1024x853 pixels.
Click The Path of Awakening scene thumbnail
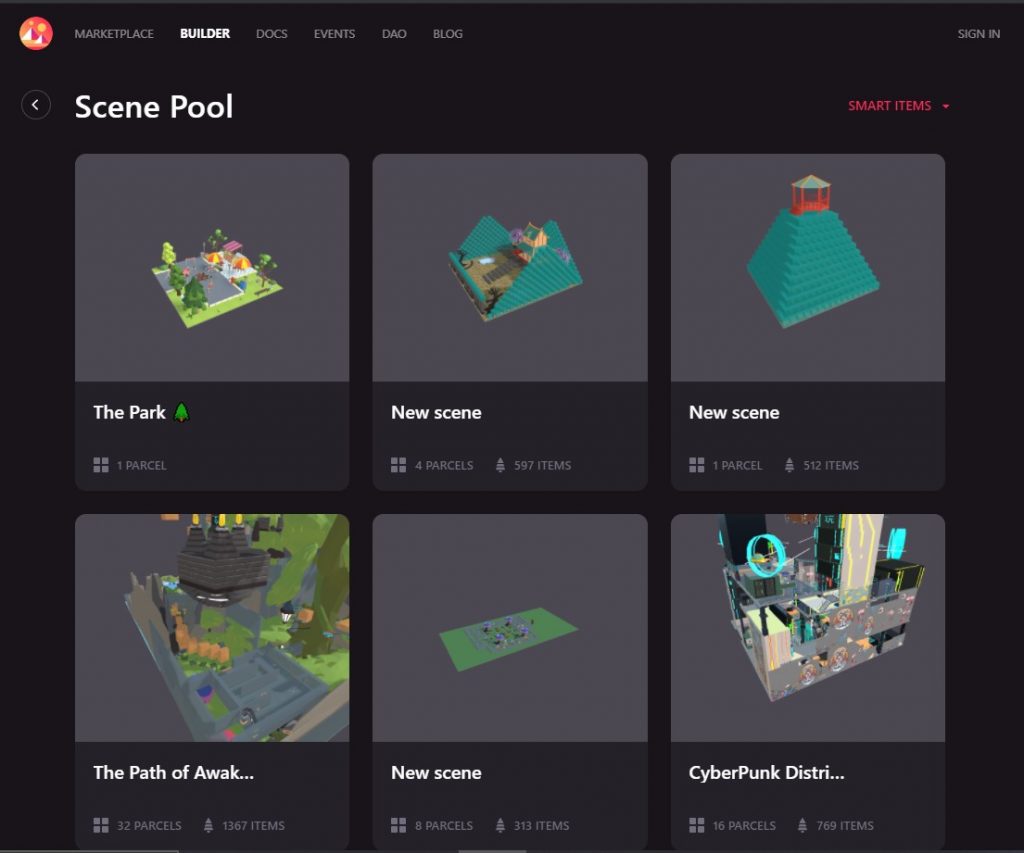click(212, 628)
